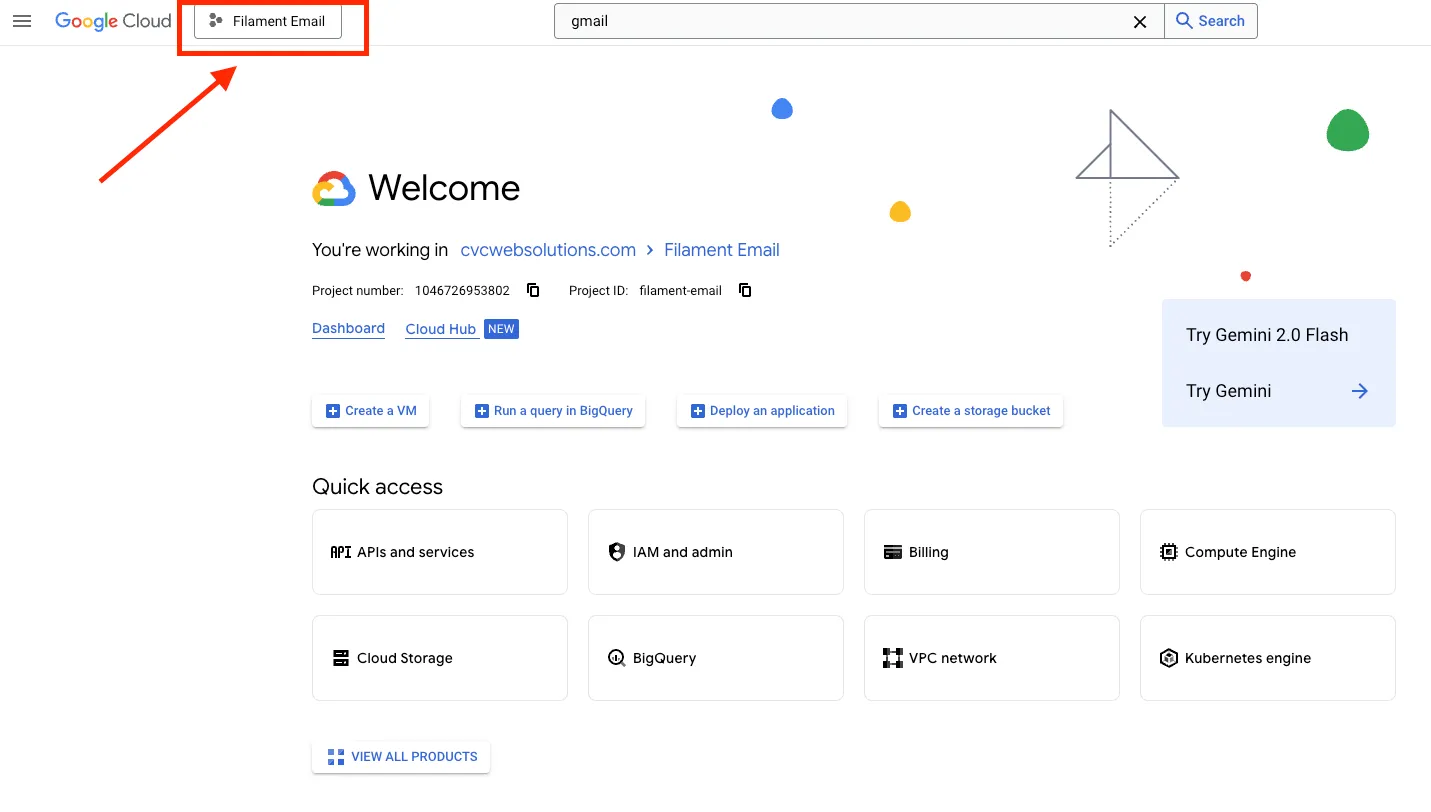Click the plus icon on Create a VM

[x=333, y=411]
